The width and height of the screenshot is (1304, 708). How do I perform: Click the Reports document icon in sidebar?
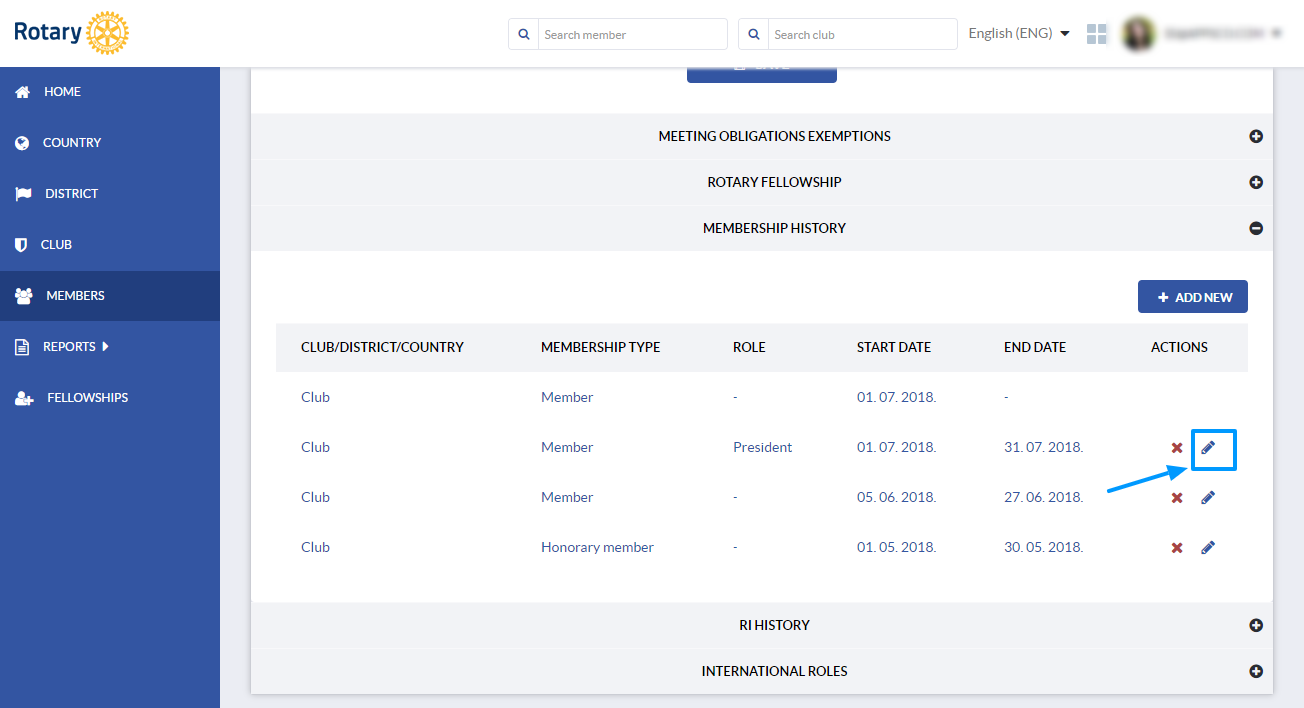pyautogui.click(x=22, y=347)
